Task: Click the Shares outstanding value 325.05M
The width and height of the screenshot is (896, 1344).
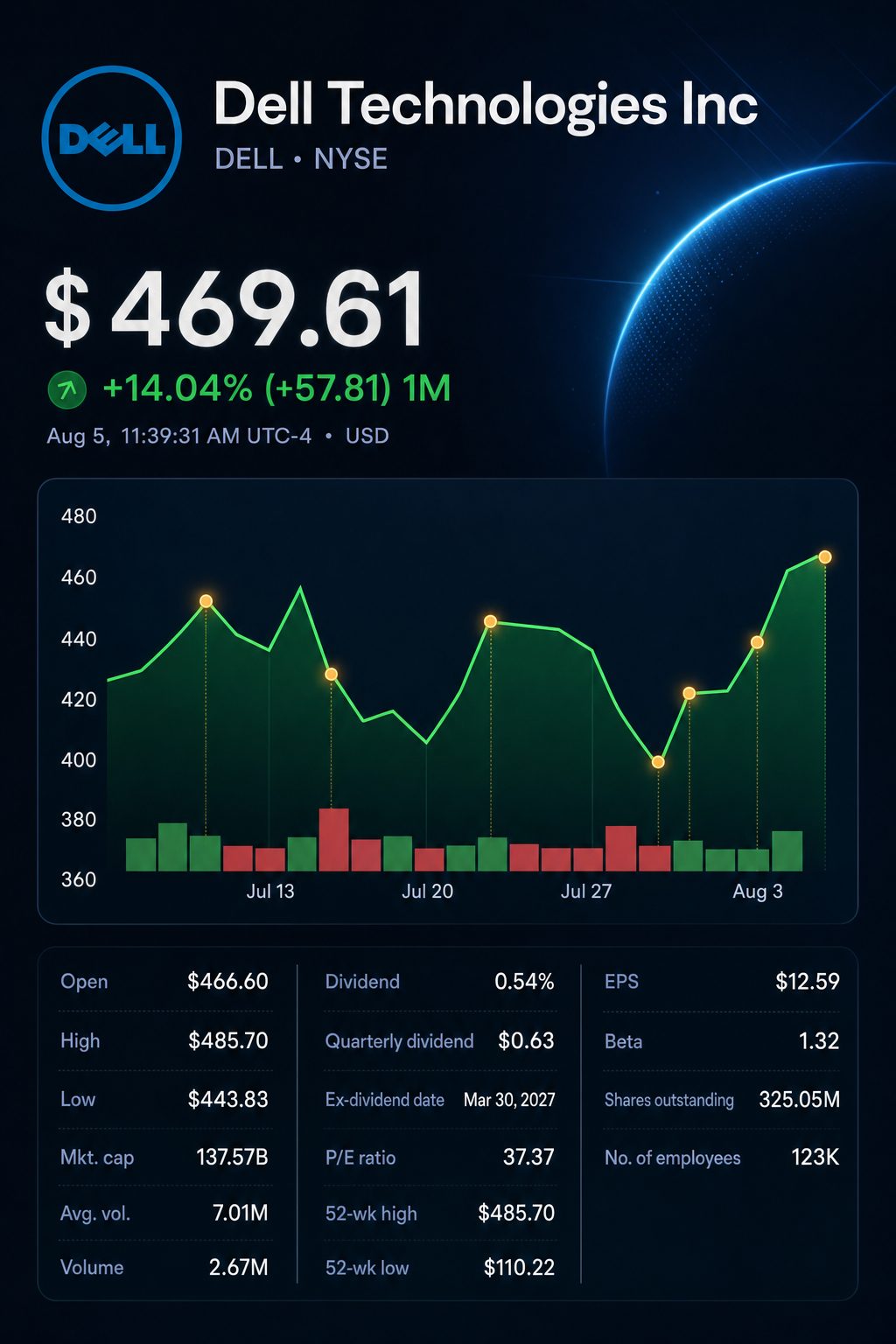Action: pyautogui.click(x=799, y=1100)
